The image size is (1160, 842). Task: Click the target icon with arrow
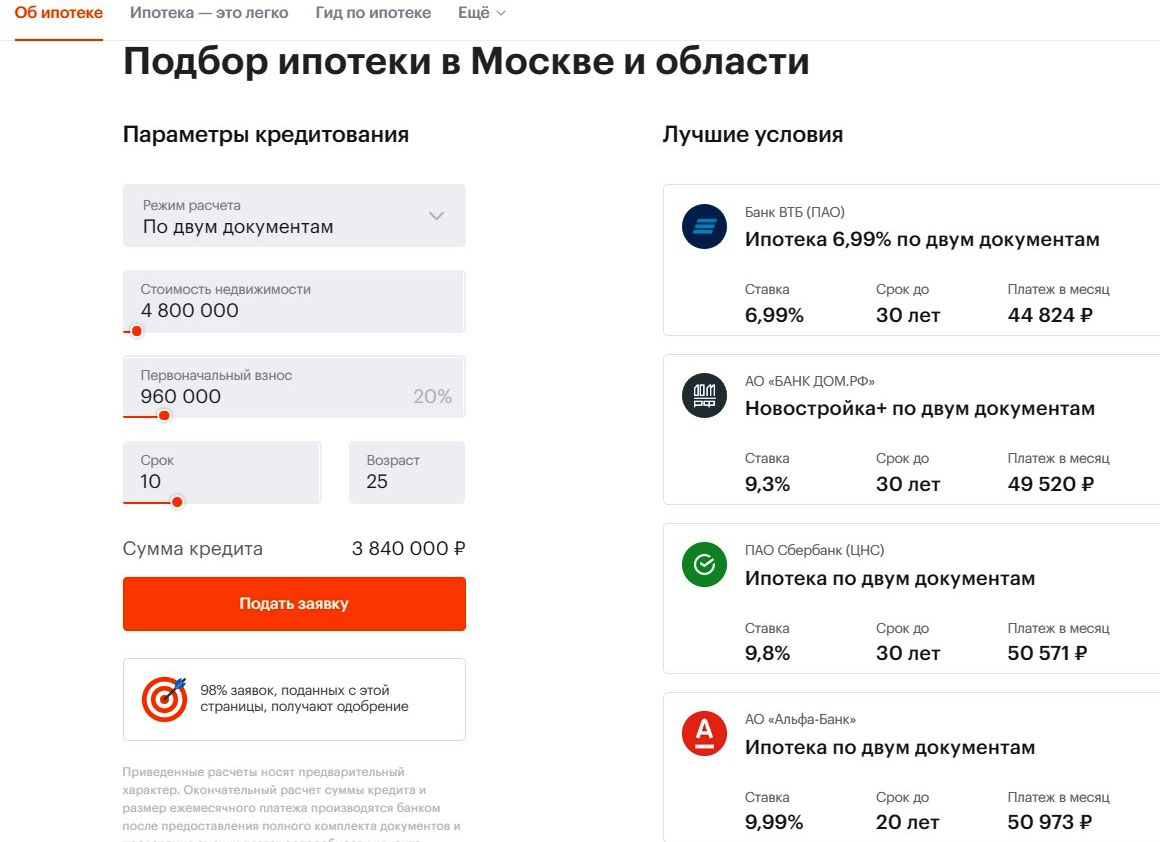point(164,698)
